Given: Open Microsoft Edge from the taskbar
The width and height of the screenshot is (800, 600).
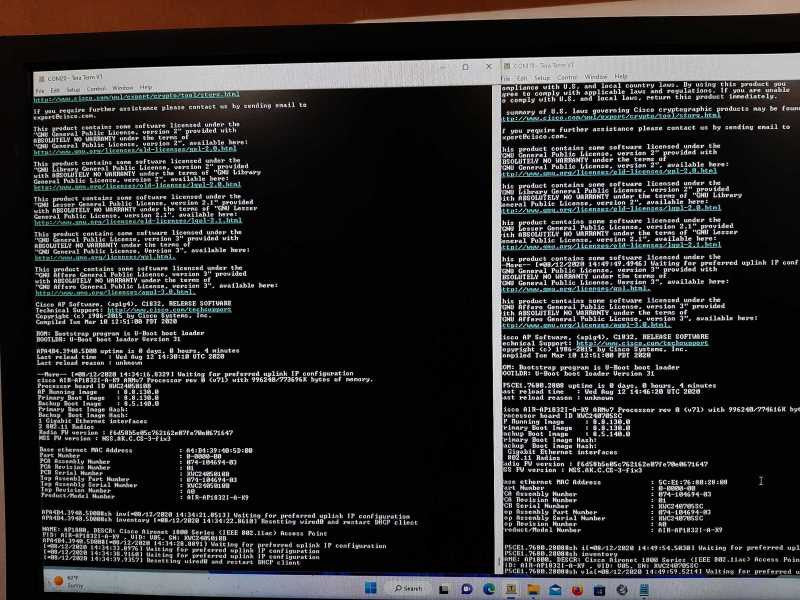Looking at the screenshot, I should point(489,589).
